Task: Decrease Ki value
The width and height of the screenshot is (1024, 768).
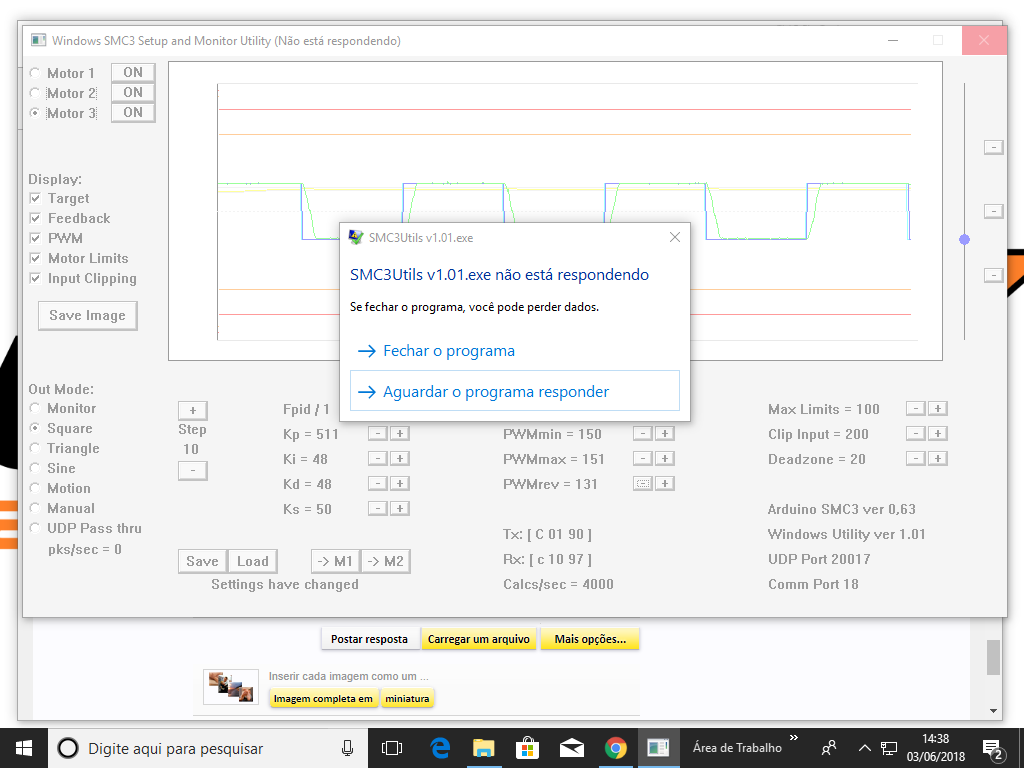Action: click(x=377, y=458)
